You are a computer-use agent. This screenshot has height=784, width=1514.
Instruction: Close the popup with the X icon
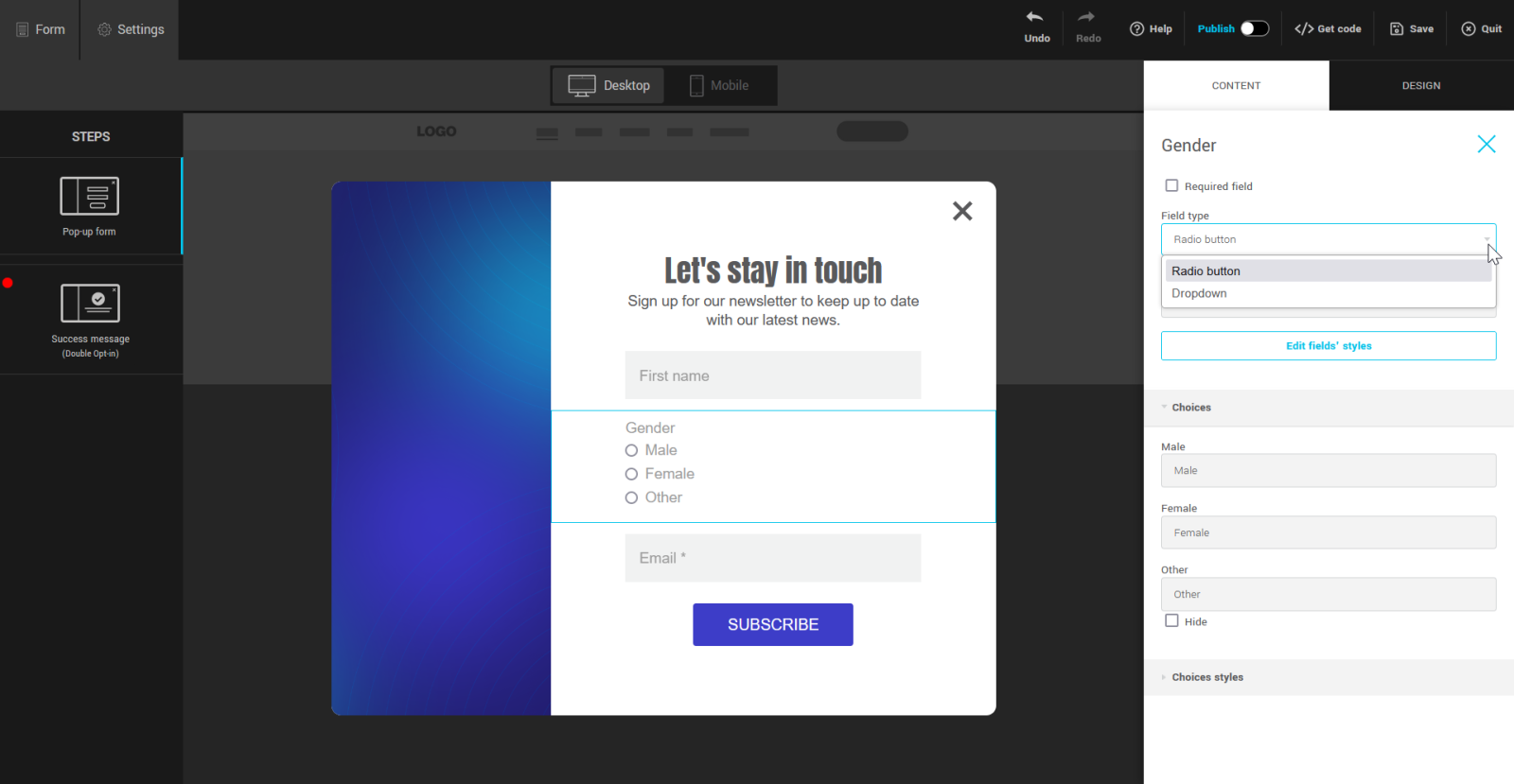(962, 211)
